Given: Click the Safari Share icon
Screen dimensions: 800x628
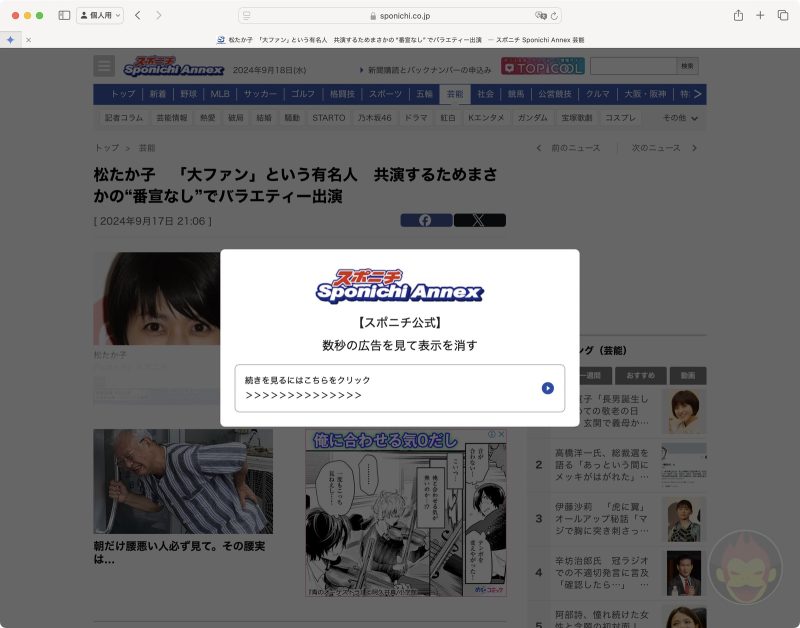Looking at the screenshot, I should 738,16.
